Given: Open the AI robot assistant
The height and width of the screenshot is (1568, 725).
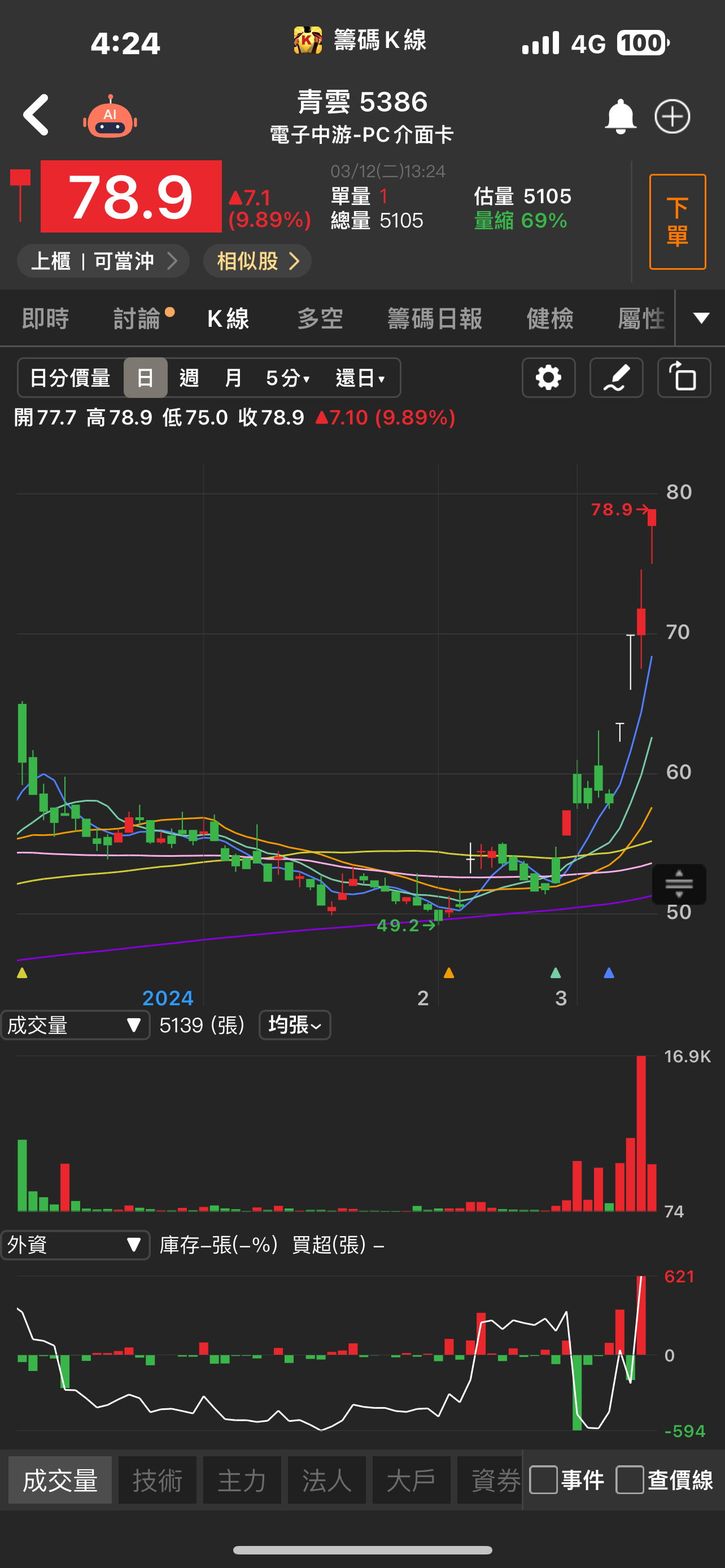Looking at the screenshot, I should tap(110, 117).
